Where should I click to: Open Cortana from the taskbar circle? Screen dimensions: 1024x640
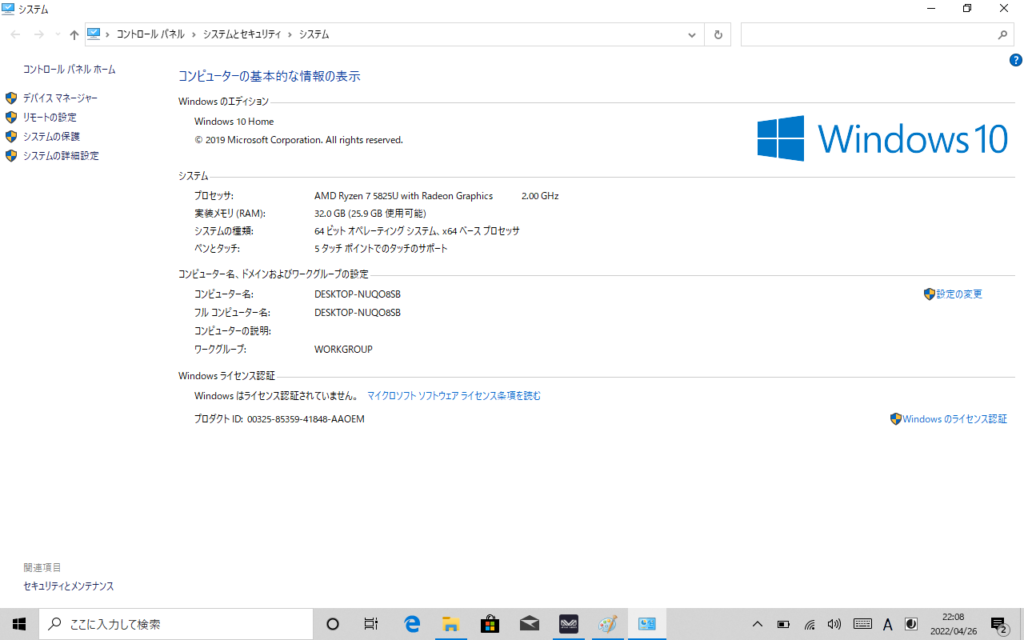[x=332, y=624]
